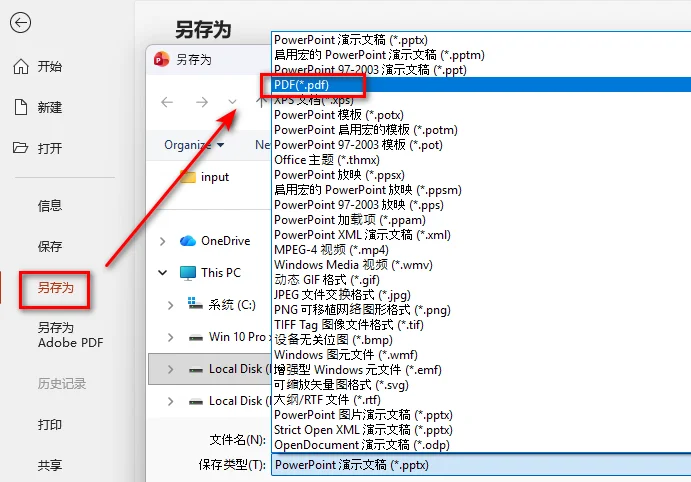Choose PowerPoint 图片演示文稿 (*.pptx)

(x=481, y=415)
